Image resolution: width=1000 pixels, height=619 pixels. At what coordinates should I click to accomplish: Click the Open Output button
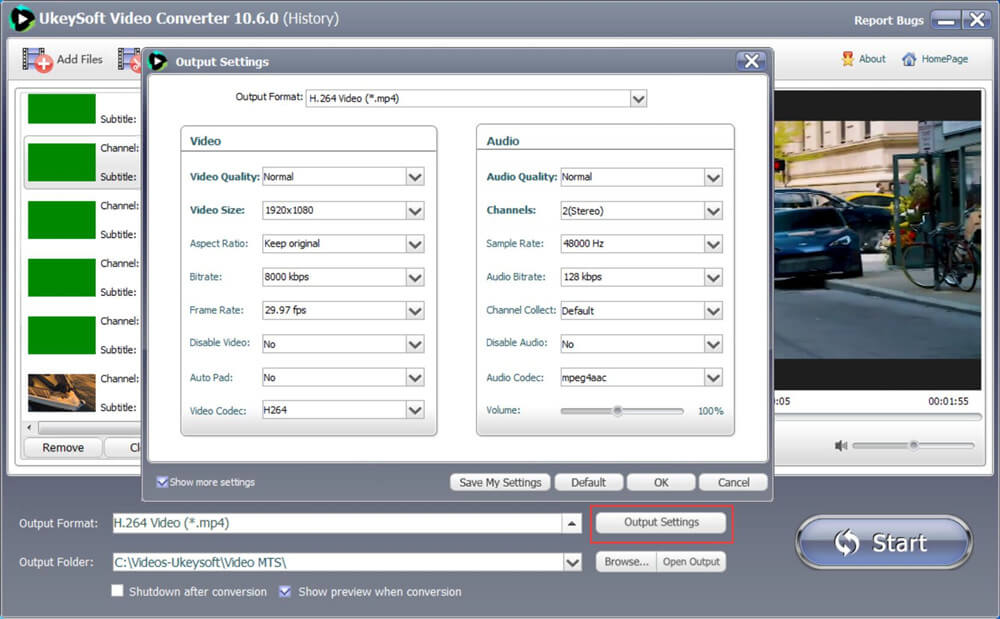click(x=691, y=562)
